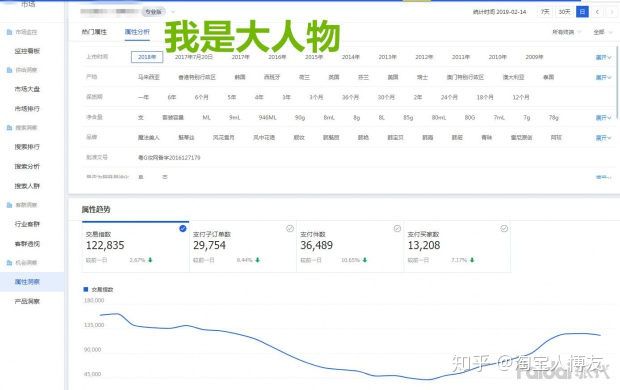Expand the 上市时间 filter row

603,57
